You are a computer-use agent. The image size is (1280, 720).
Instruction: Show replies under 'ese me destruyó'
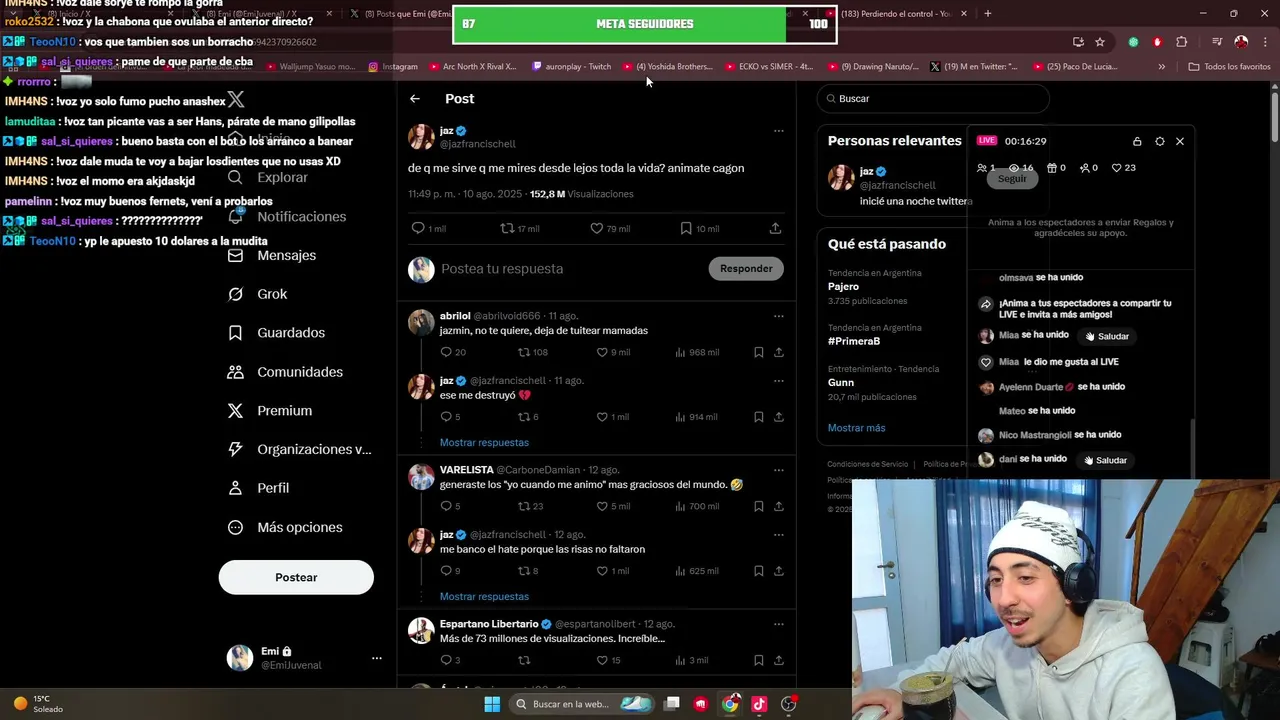[x=484, y=442]
